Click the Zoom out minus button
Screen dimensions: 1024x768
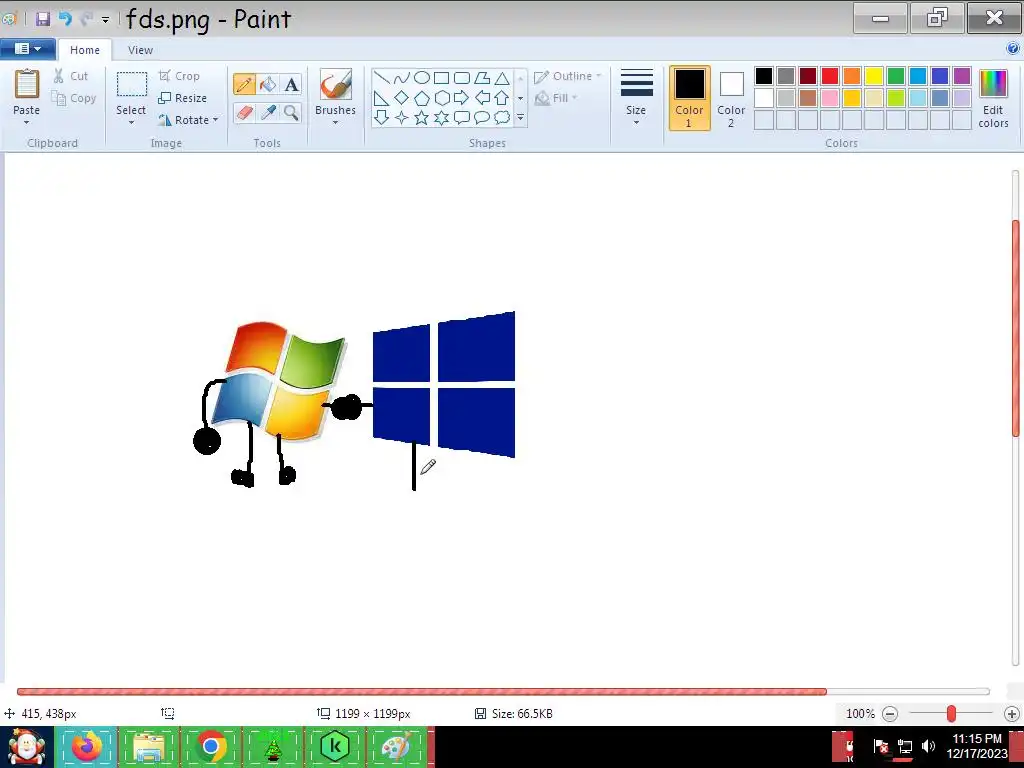[x=890, y=714]
